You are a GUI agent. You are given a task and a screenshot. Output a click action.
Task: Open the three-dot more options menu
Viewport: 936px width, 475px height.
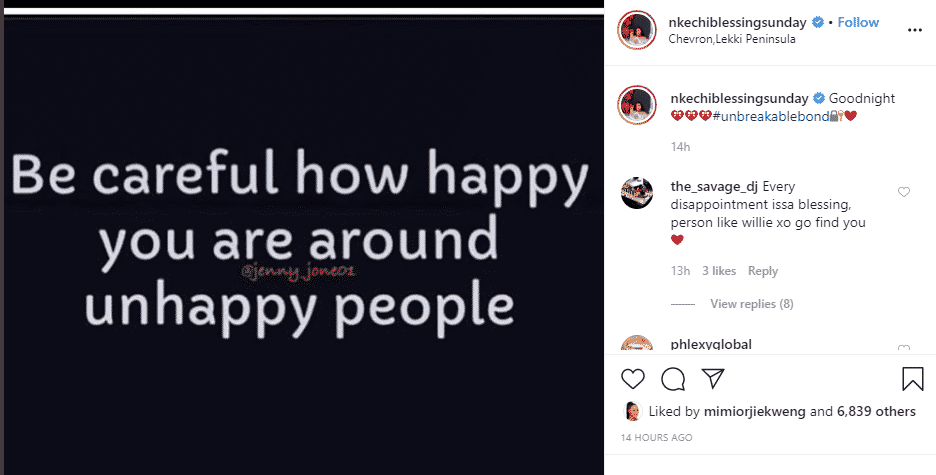coord(913,30)
